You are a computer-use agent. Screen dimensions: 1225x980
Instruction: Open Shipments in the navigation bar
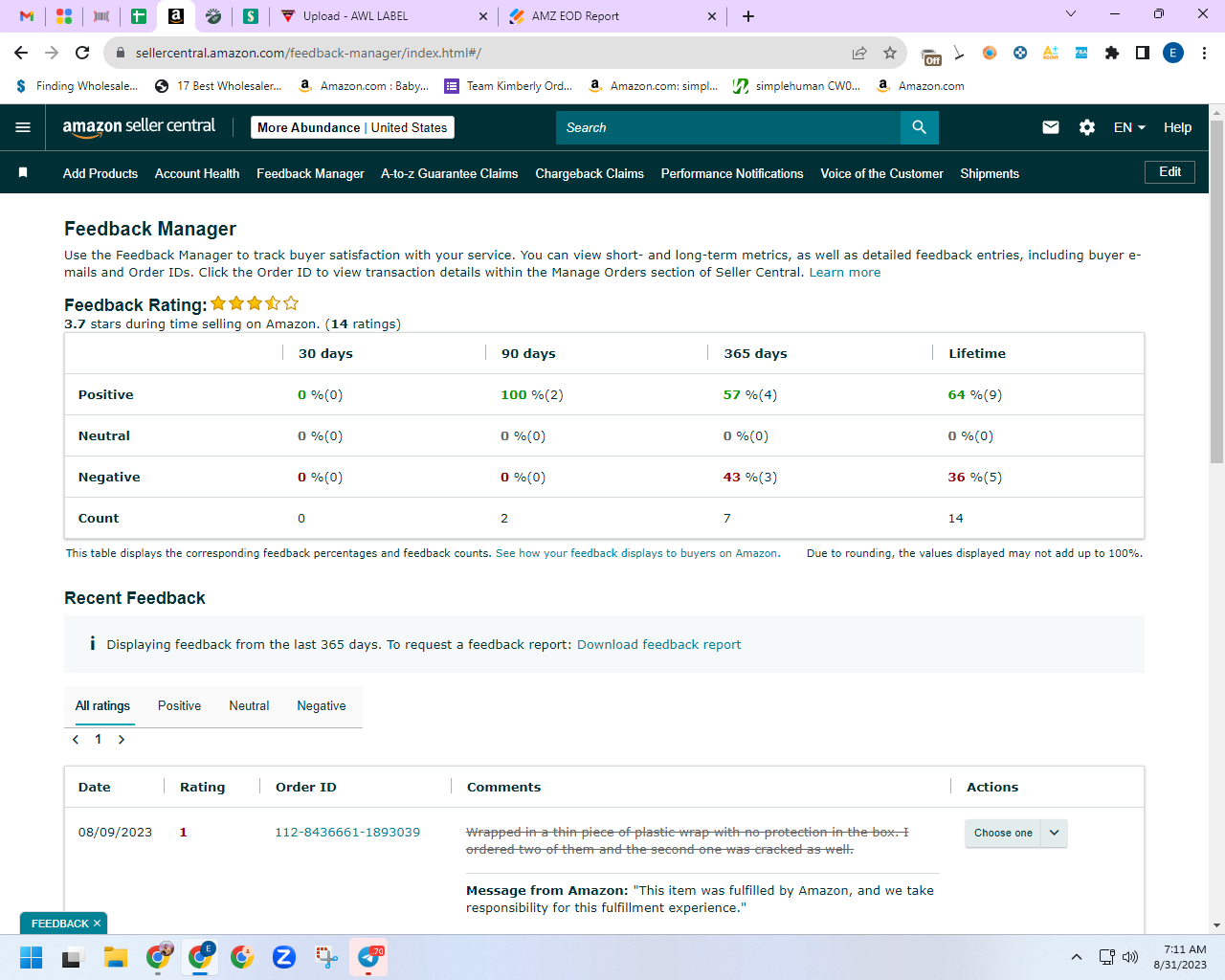tap(990, 173)
